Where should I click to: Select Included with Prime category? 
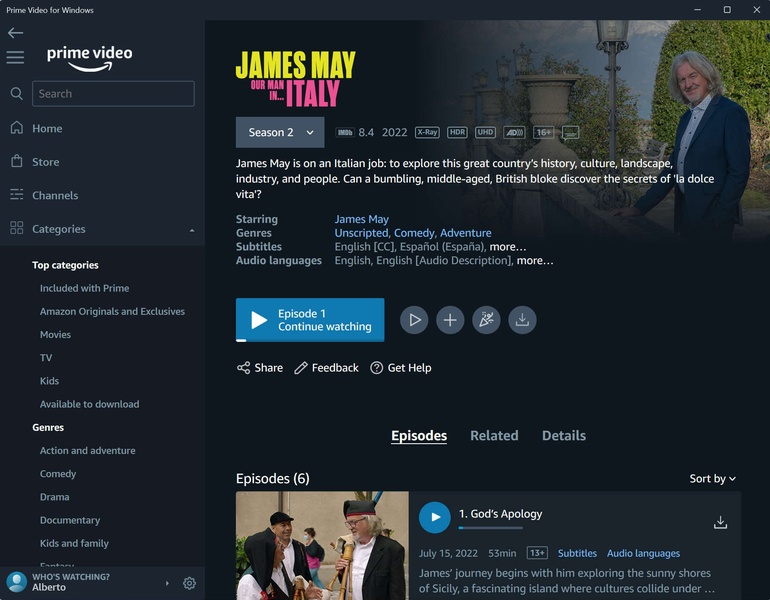[x=84, y=288]
